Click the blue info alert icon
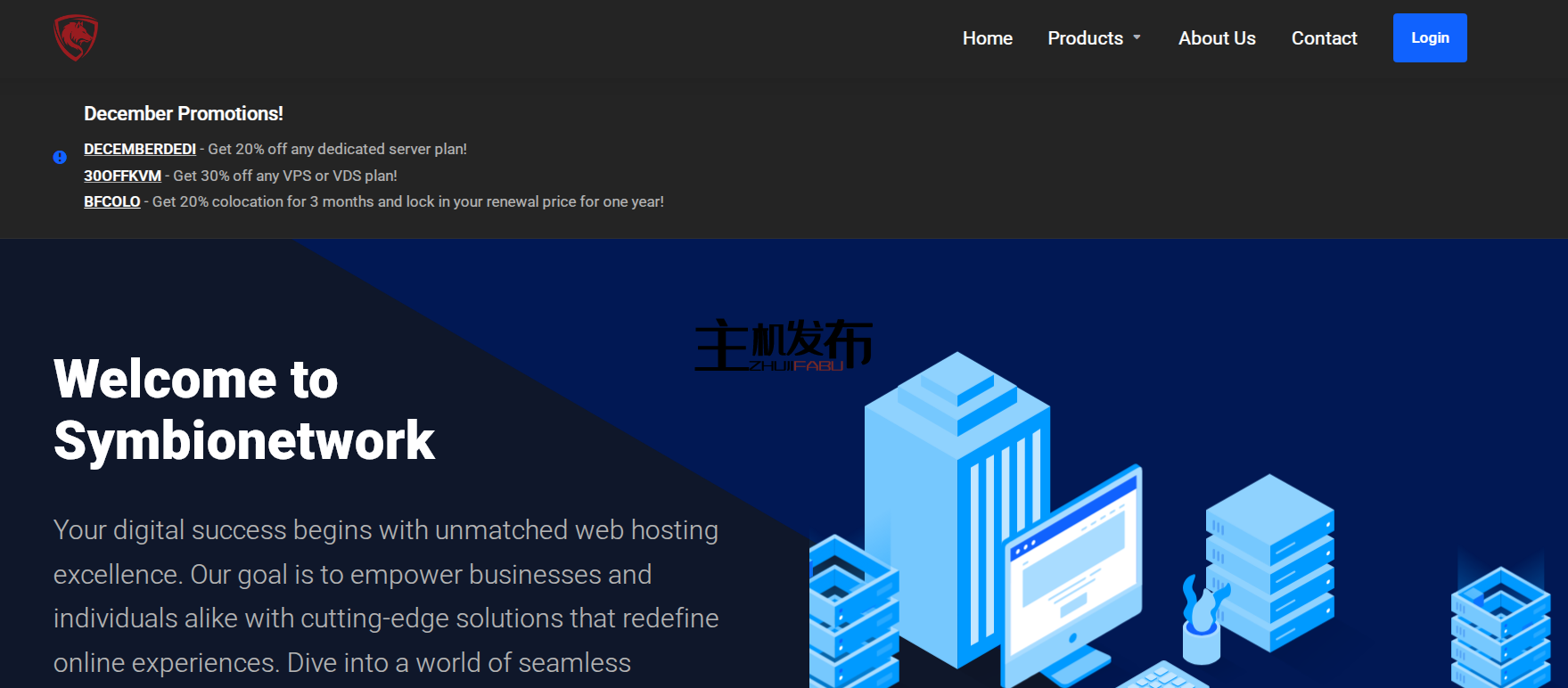Screen dimensions: 1568x688 [60, 157]
